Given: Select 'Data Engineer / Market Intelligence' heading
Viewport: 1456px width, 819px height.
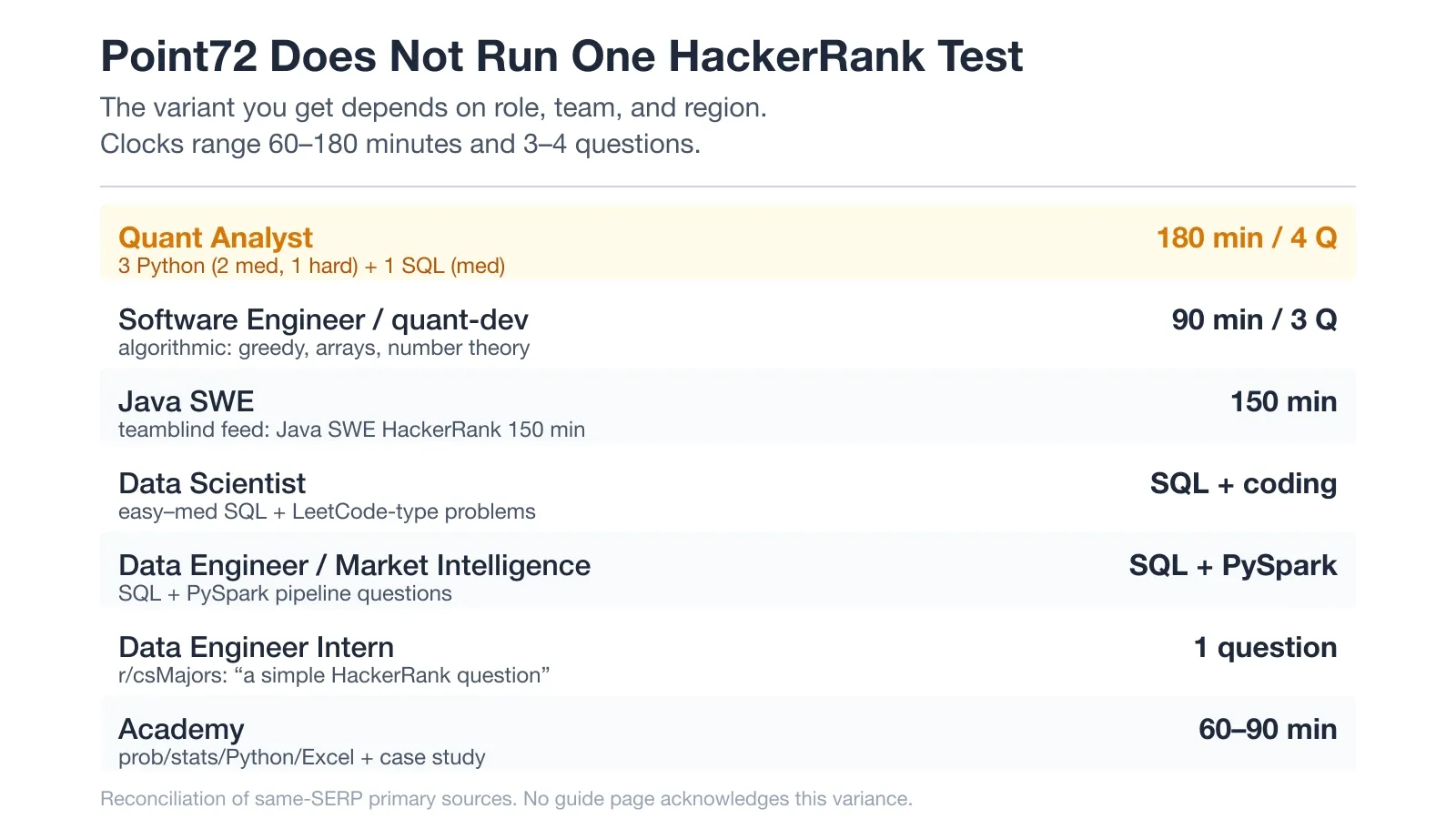Looking at the screenshot, I should (354, 565).
